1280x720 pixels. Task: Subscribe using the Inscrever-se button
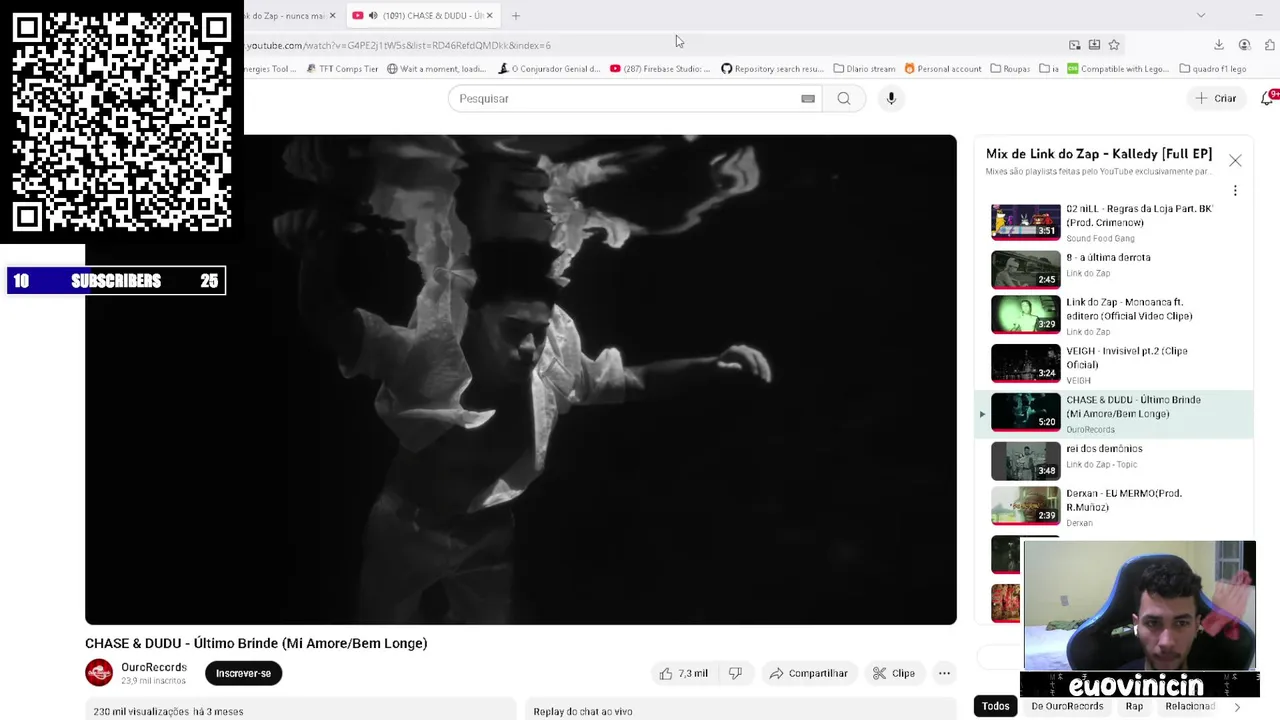click(x=243, y=673)
